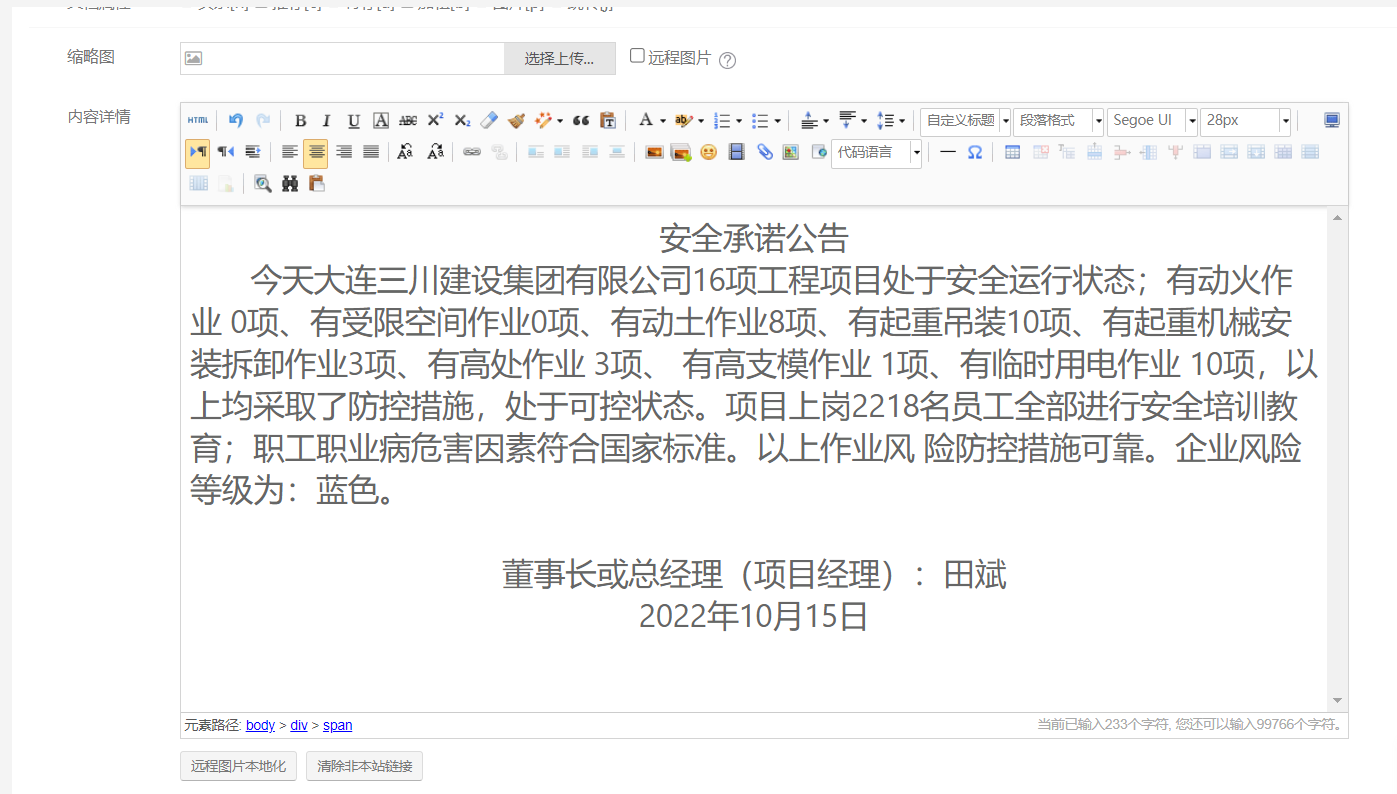Clear formatting with the eraser icon
Viewport: 1397px width, 794px height.
click(x=489, y=120)
